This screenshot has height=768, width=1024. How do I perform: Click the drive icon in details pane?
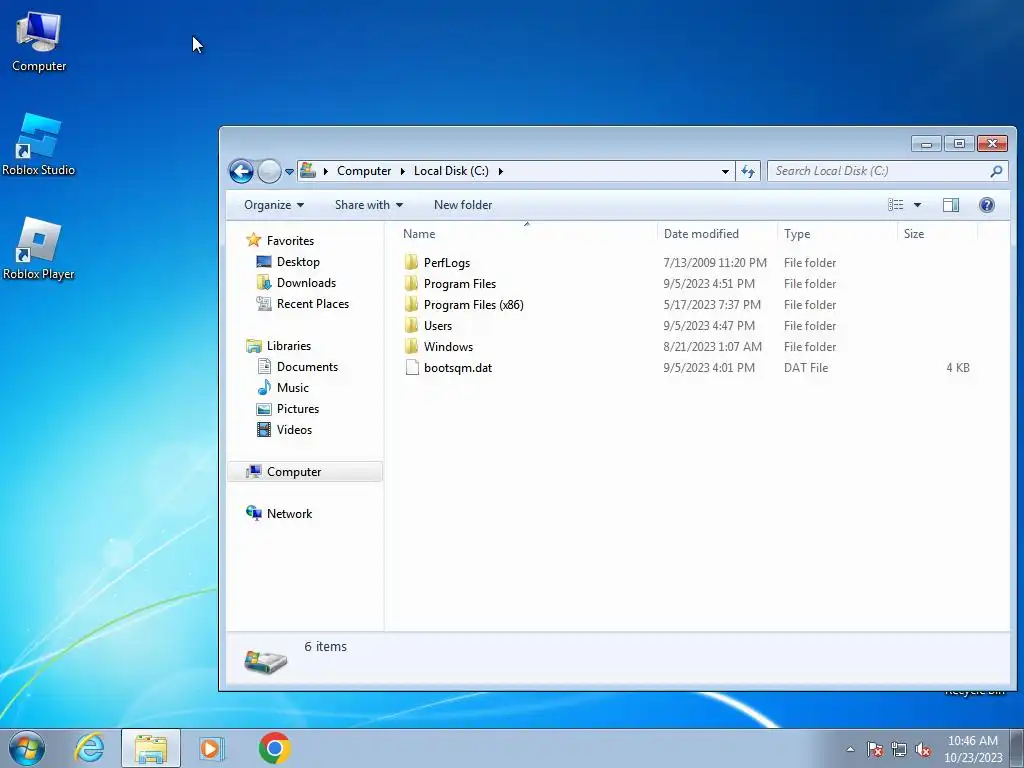tap(265, 661)
